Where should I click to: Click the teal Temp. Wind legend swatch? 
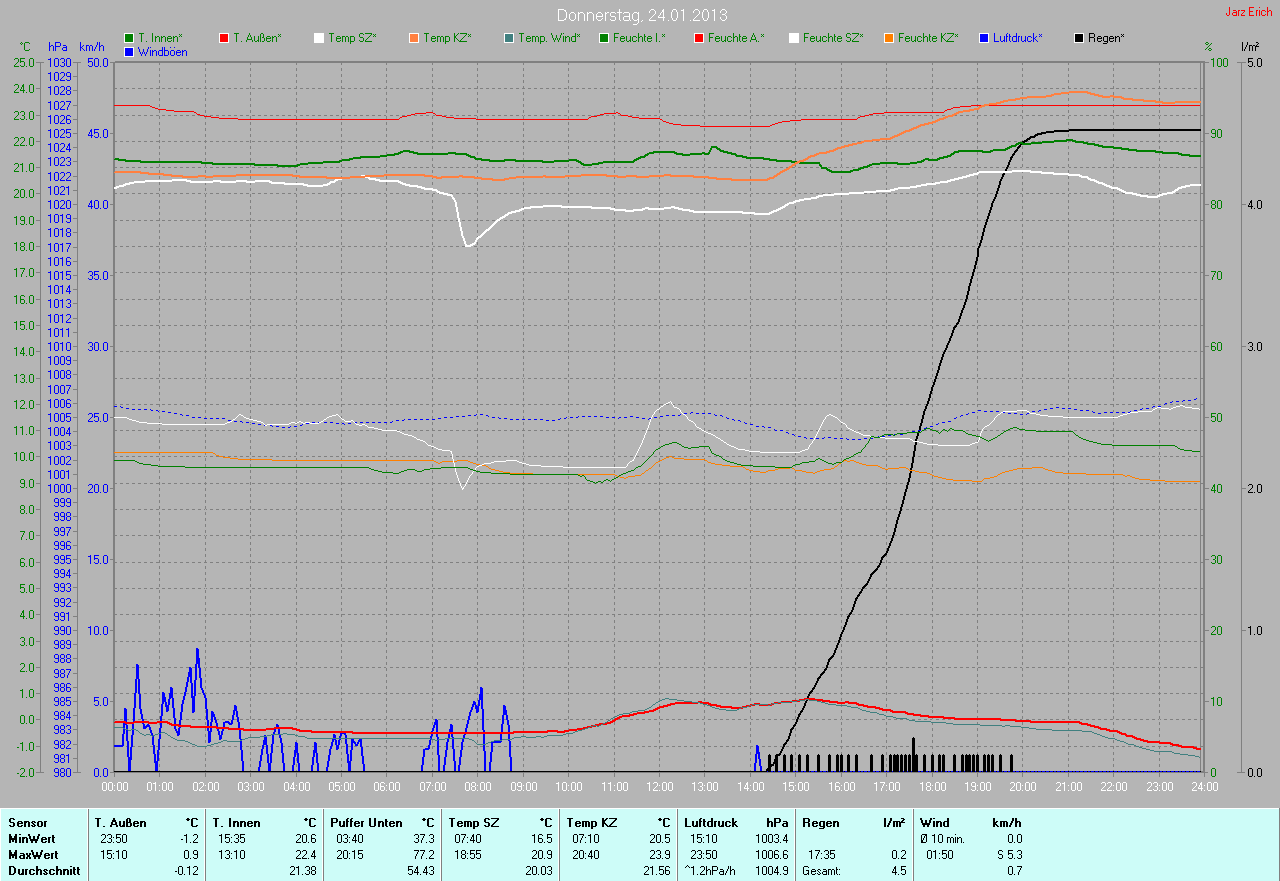pos(509,38)
